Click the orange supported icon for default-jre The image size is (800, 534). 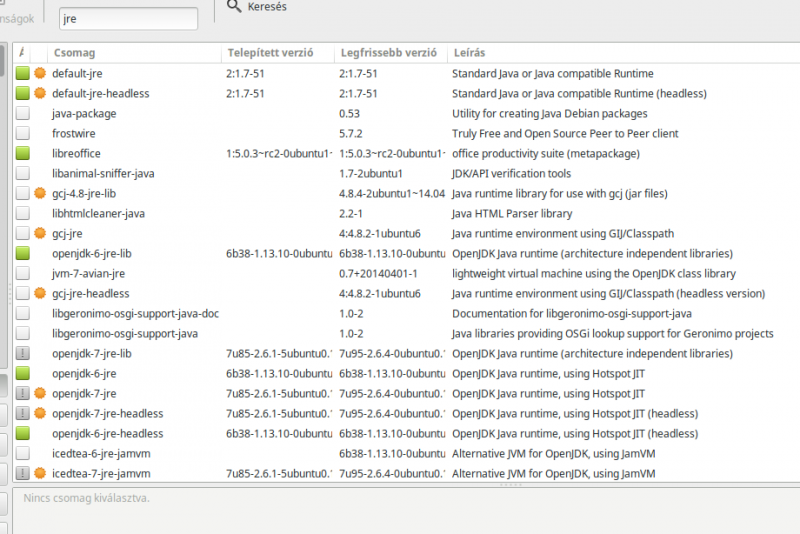40,73
